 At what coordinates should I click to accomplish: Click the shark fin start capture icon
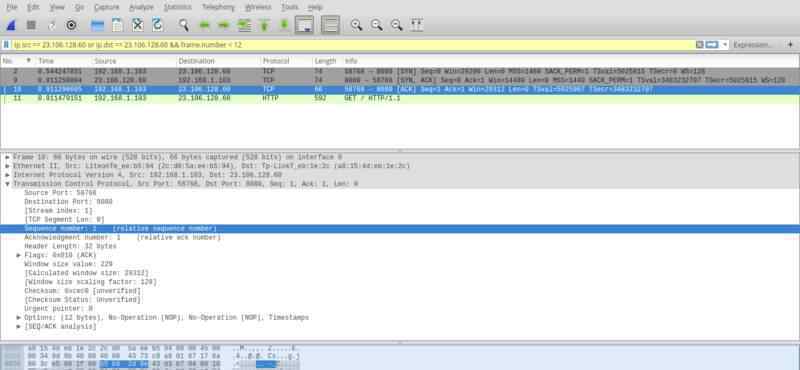coord(11,25)
